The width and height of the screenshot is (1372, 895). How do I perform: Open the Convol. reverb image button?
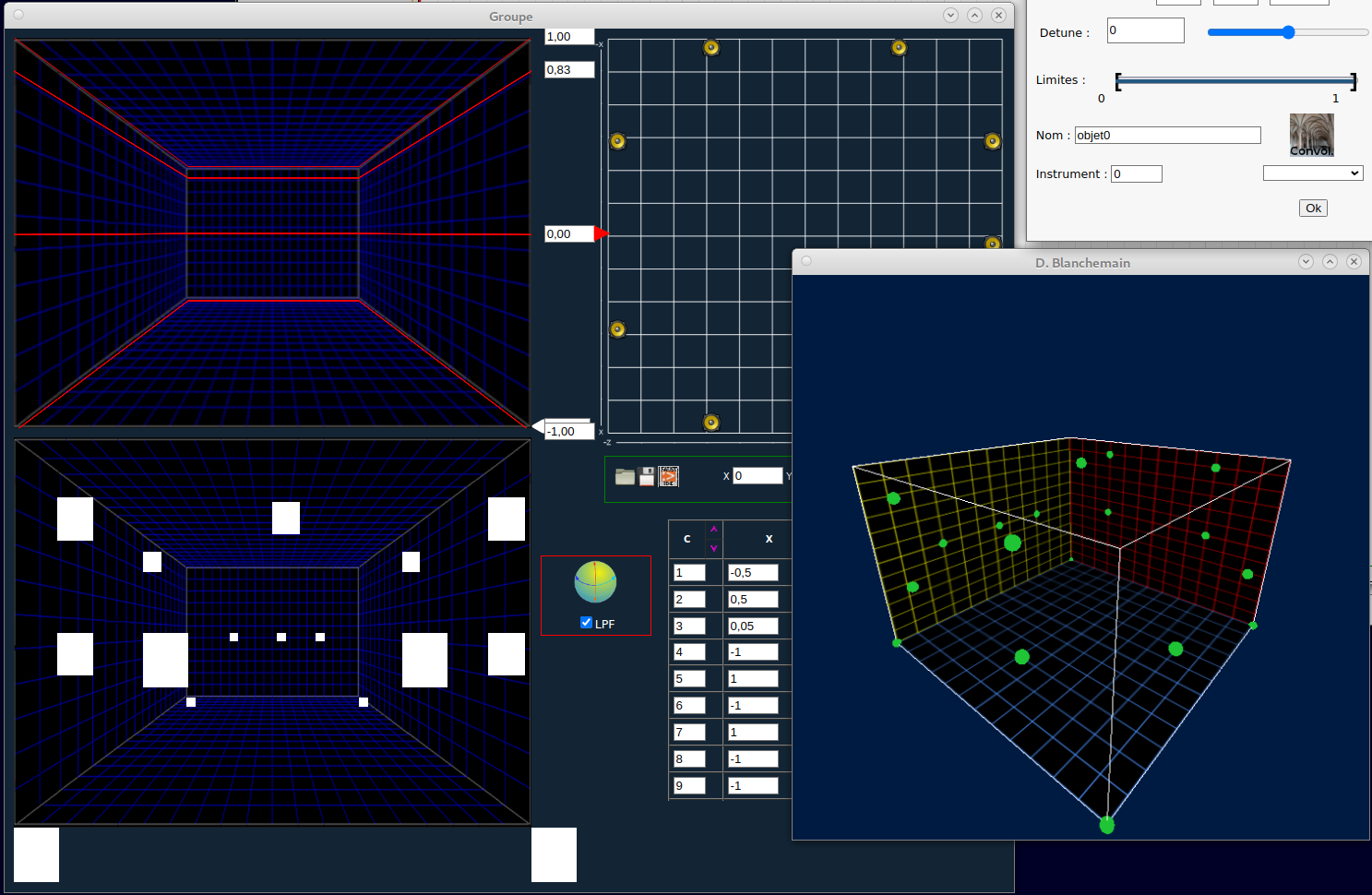click(x=1311, y=135)
